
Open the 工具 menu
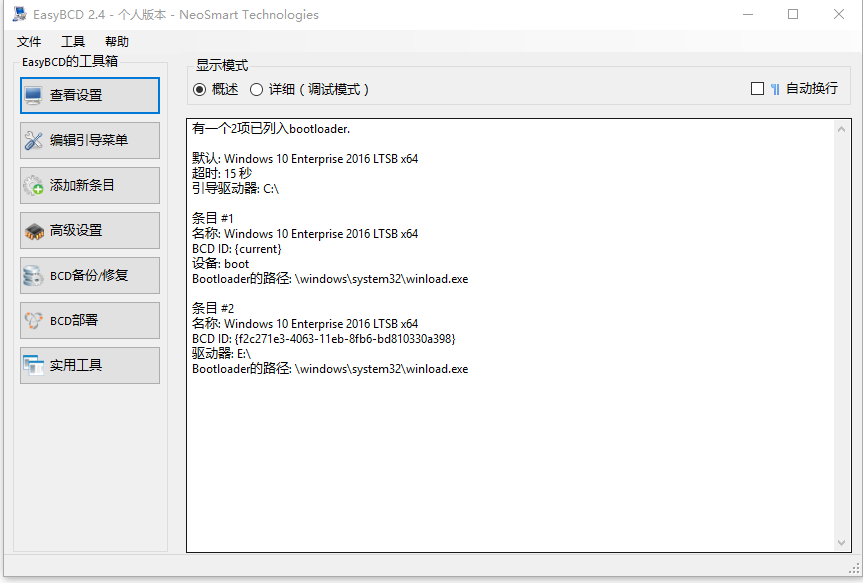pos(73,42)
